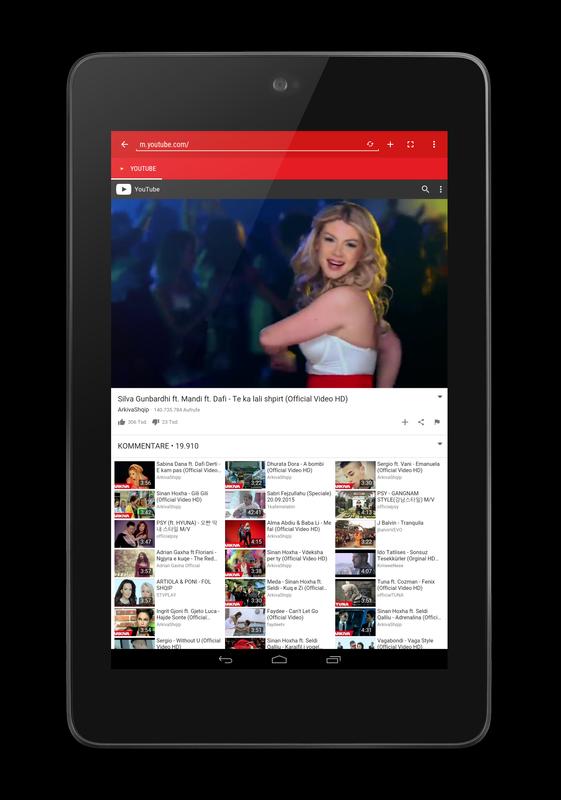Open Sabina Dana video thumbnail 3:56
The height and width of the screenshot is (800, 561).
(x=134, y=475)
